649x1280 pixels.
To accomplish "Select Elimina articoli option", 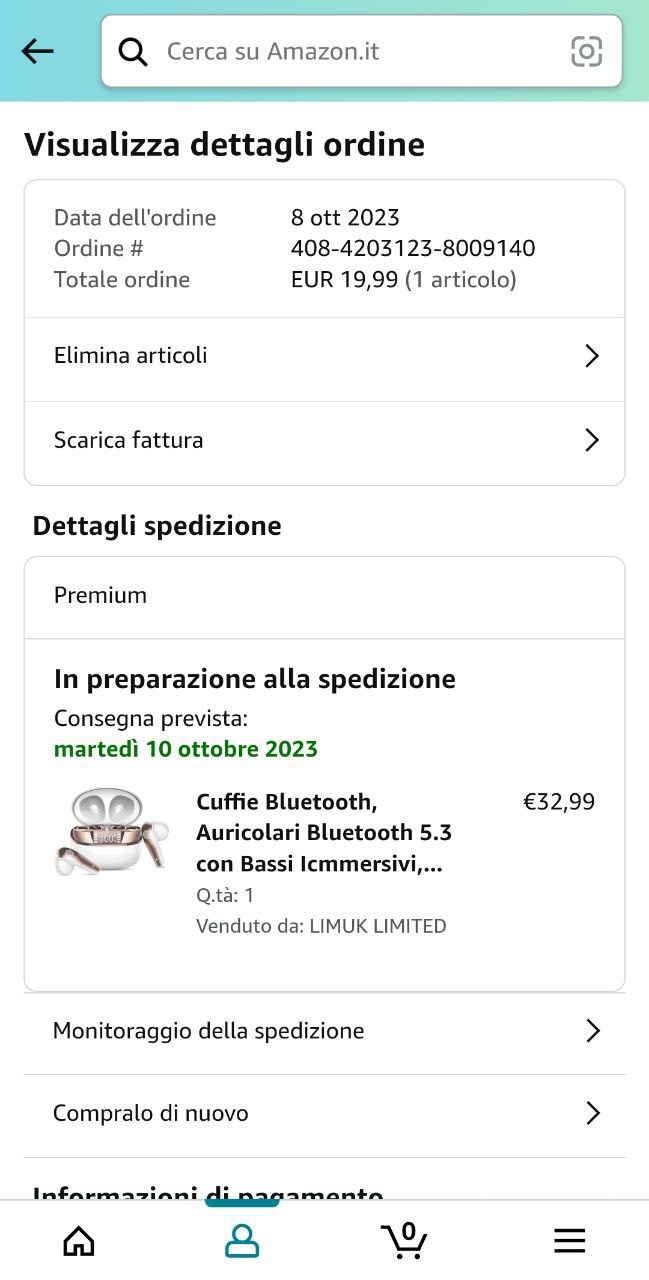I will (x=131, y=356).
